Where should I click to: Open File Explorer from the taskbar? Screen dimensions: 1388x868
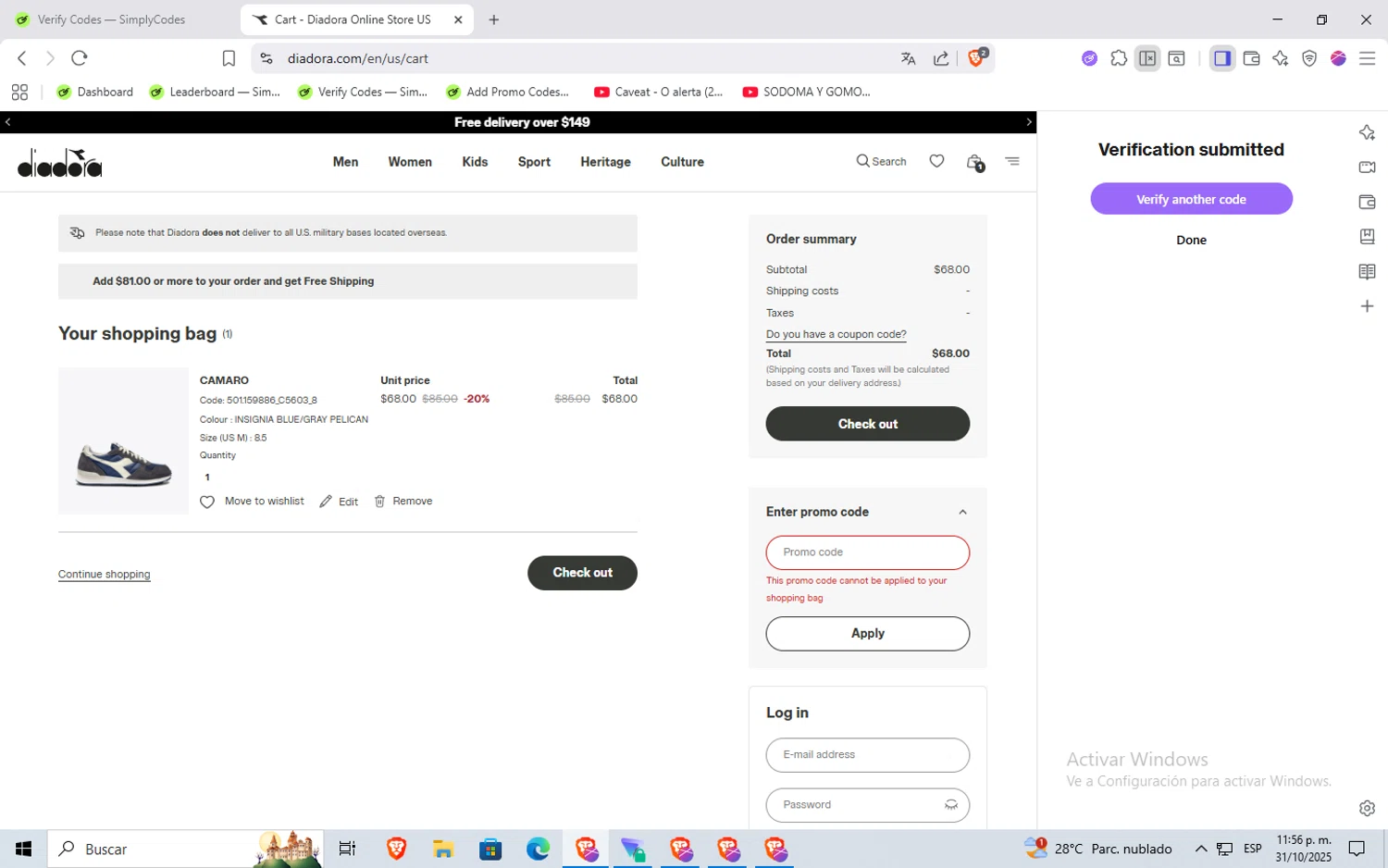[x=443, y=849]
